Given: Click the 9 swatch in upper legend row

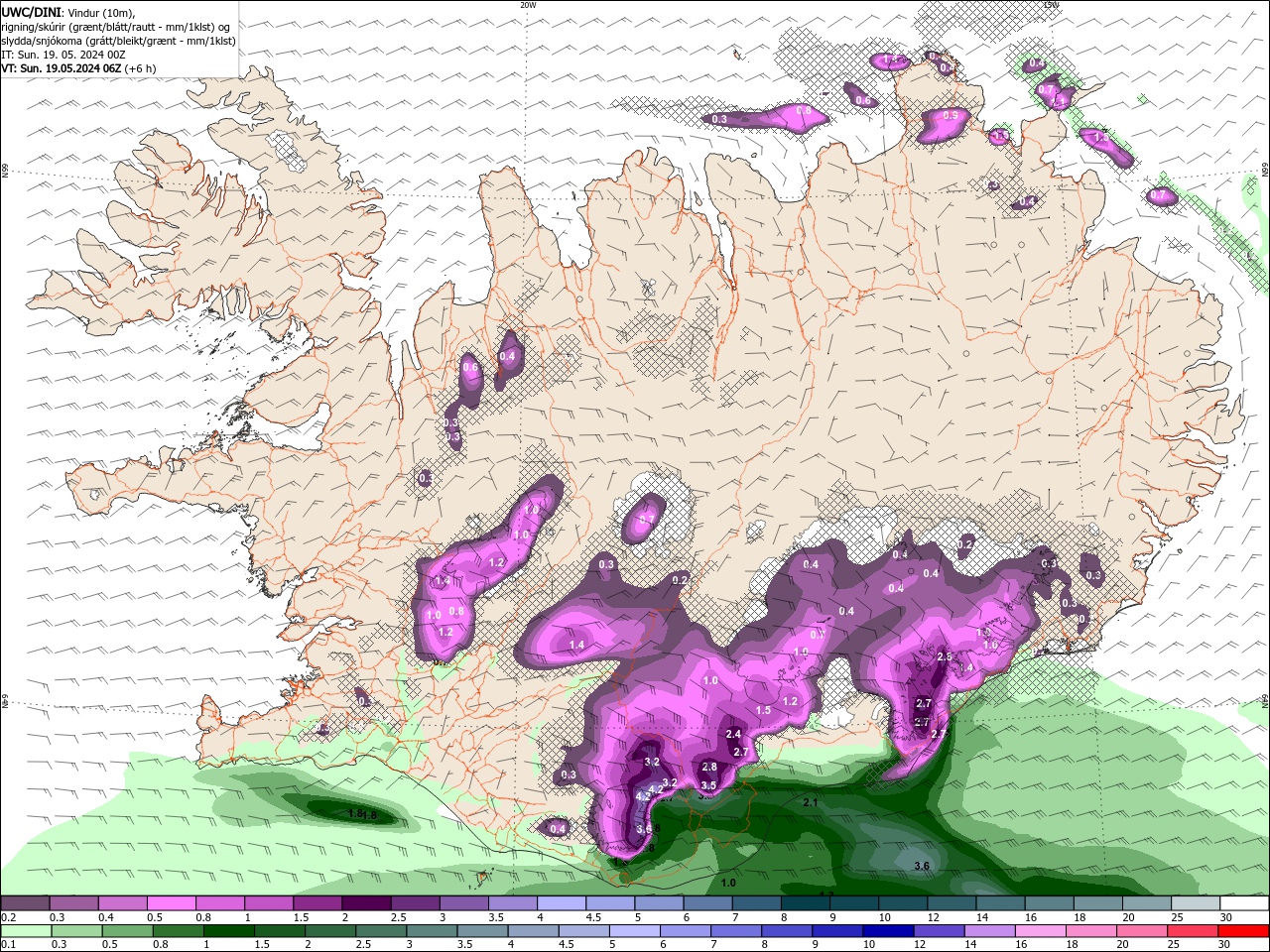Looking at the screenshot, I should 852,903.
